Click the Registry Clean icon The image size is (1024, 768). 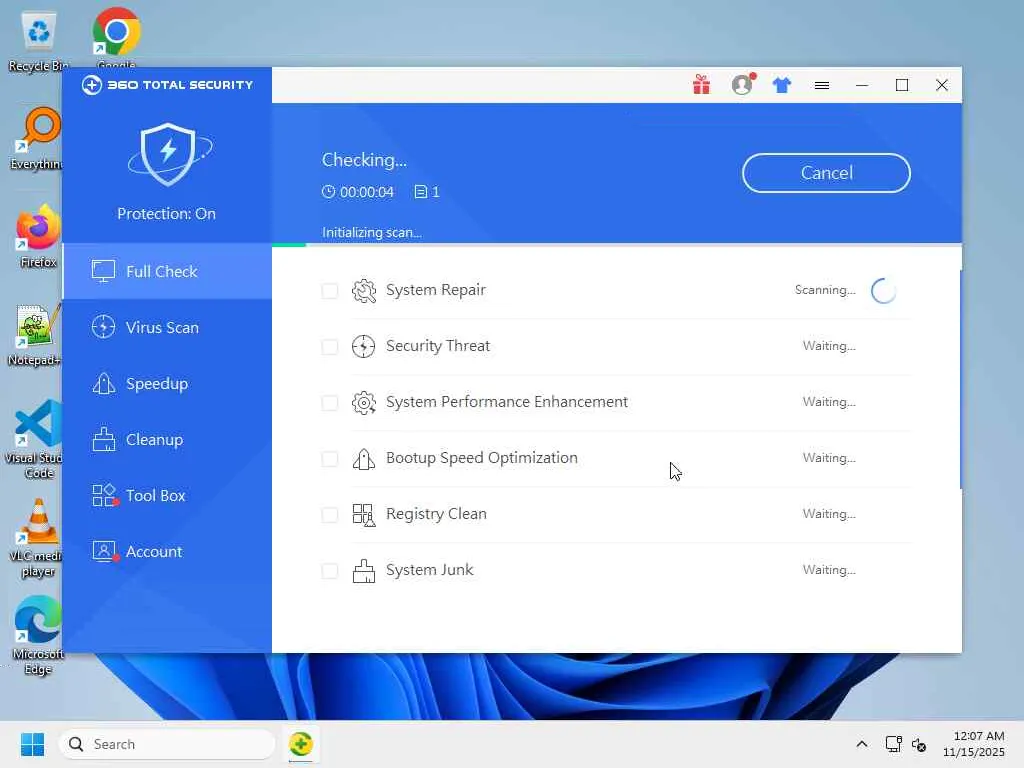(x=364, y=515)
